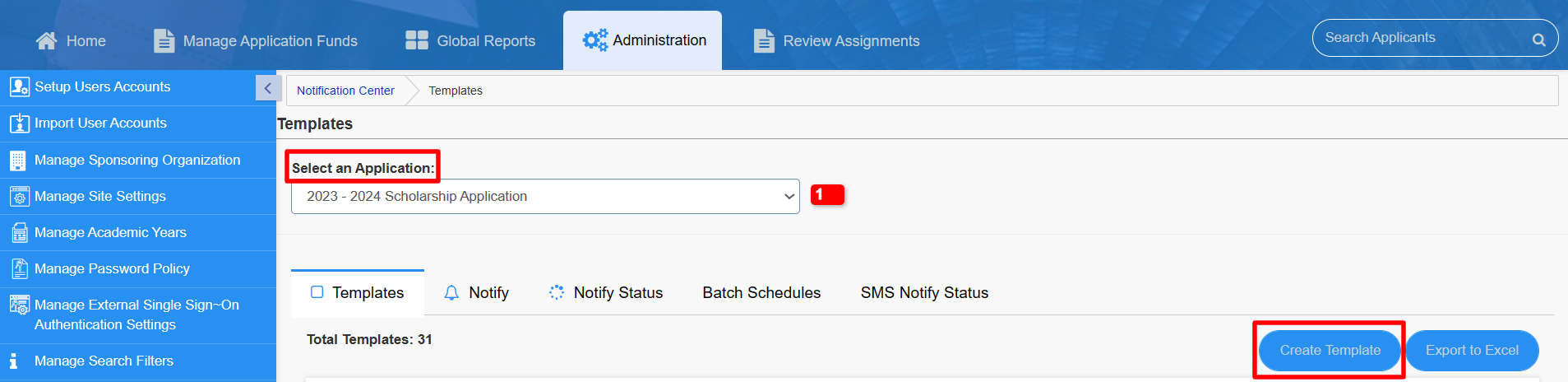Click the Notify bell icon

click(x=451, y=293)
